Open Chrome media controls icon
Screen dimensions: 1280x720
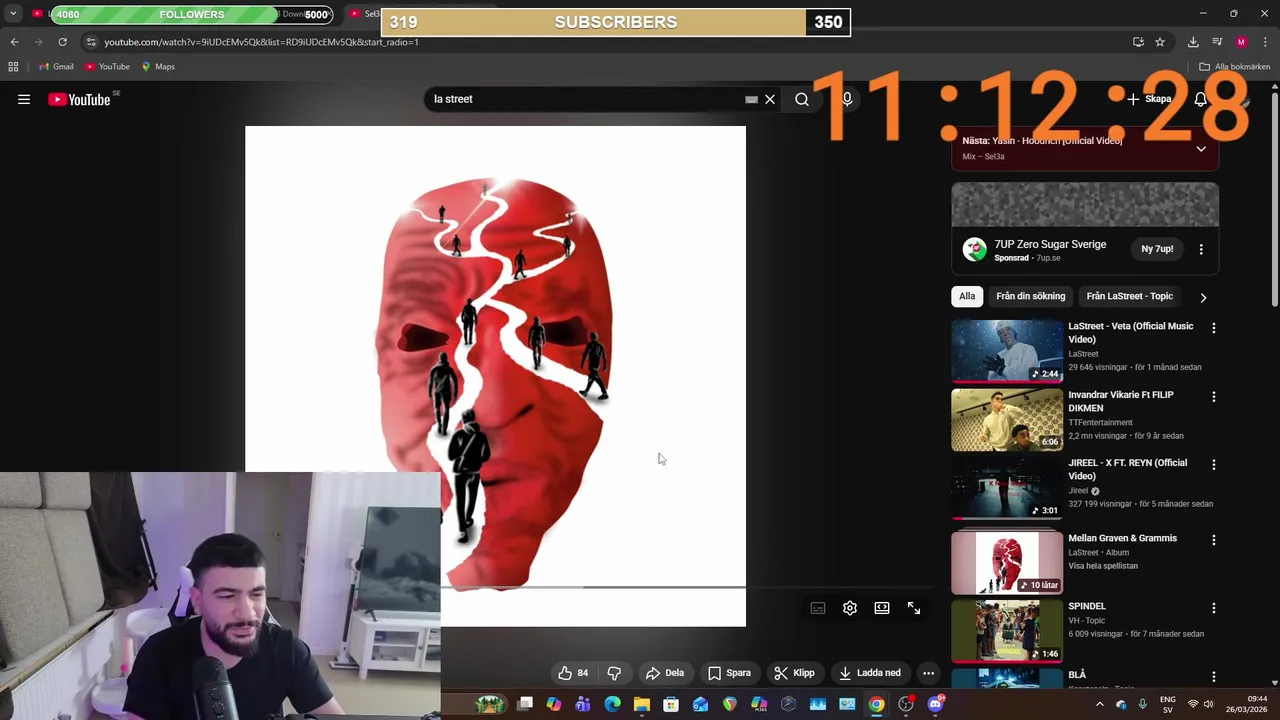pyautogui.click(x=1217, y=42)
